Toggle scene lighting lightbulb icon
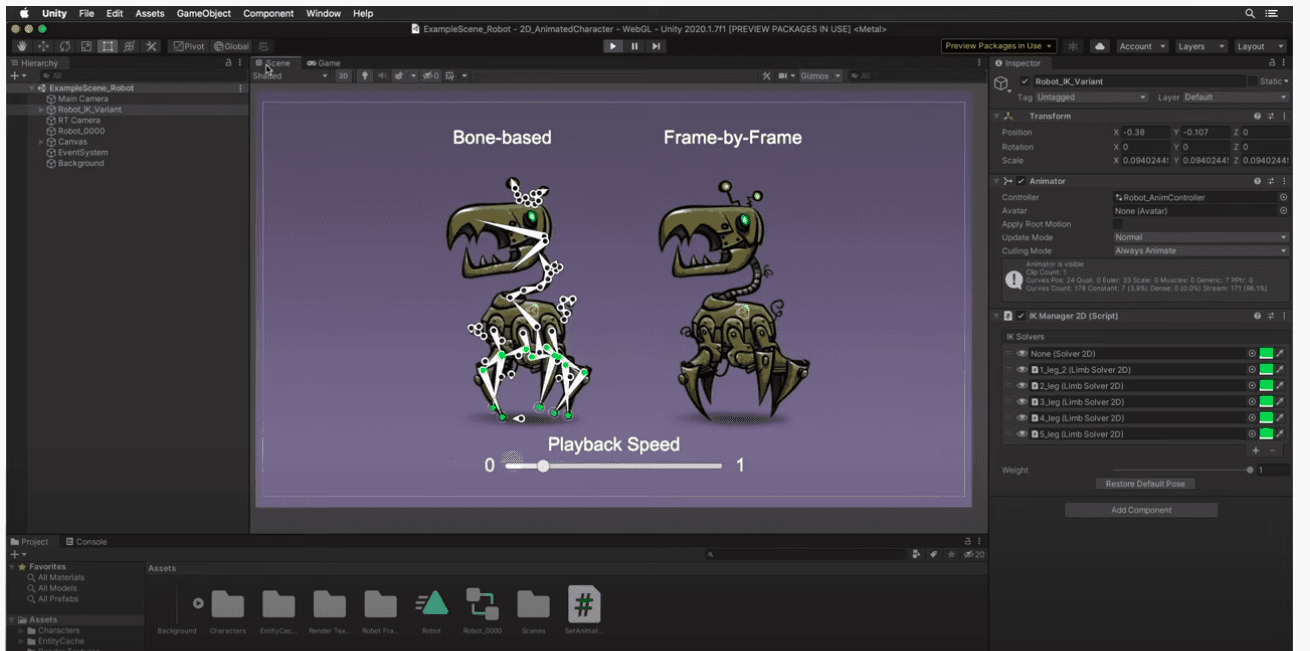The height and width of the screenshot is (651, 1310). 365,75
